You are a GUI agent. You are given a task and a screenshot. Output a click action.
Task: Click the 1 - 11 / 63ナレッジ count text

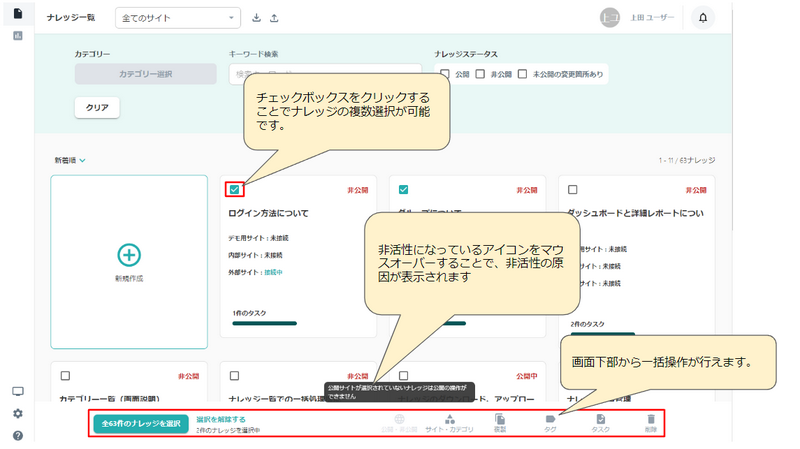point(687,160)
